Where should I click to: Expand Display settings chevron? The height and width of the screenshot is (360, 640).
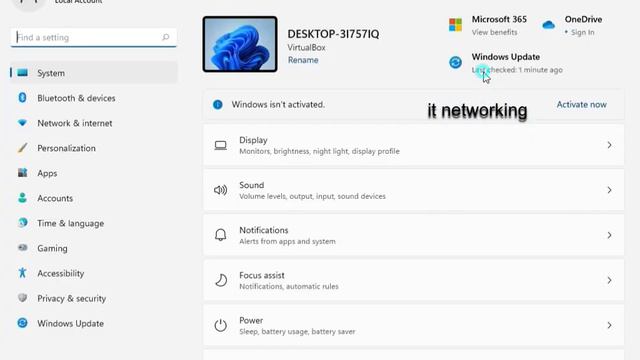pos(609,145)
